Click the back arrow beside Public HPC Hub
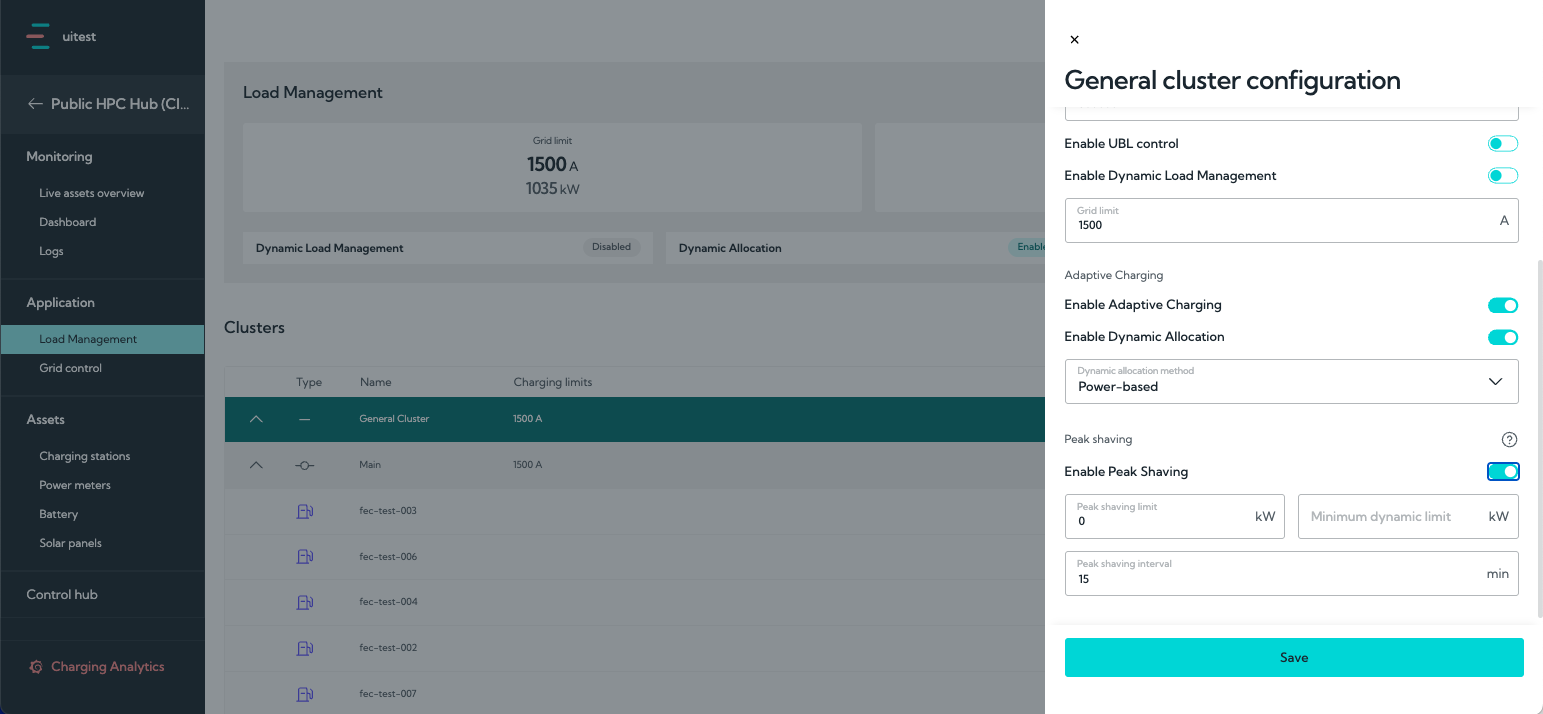This screenshot has width=1543, height=714. pos(35,103)
